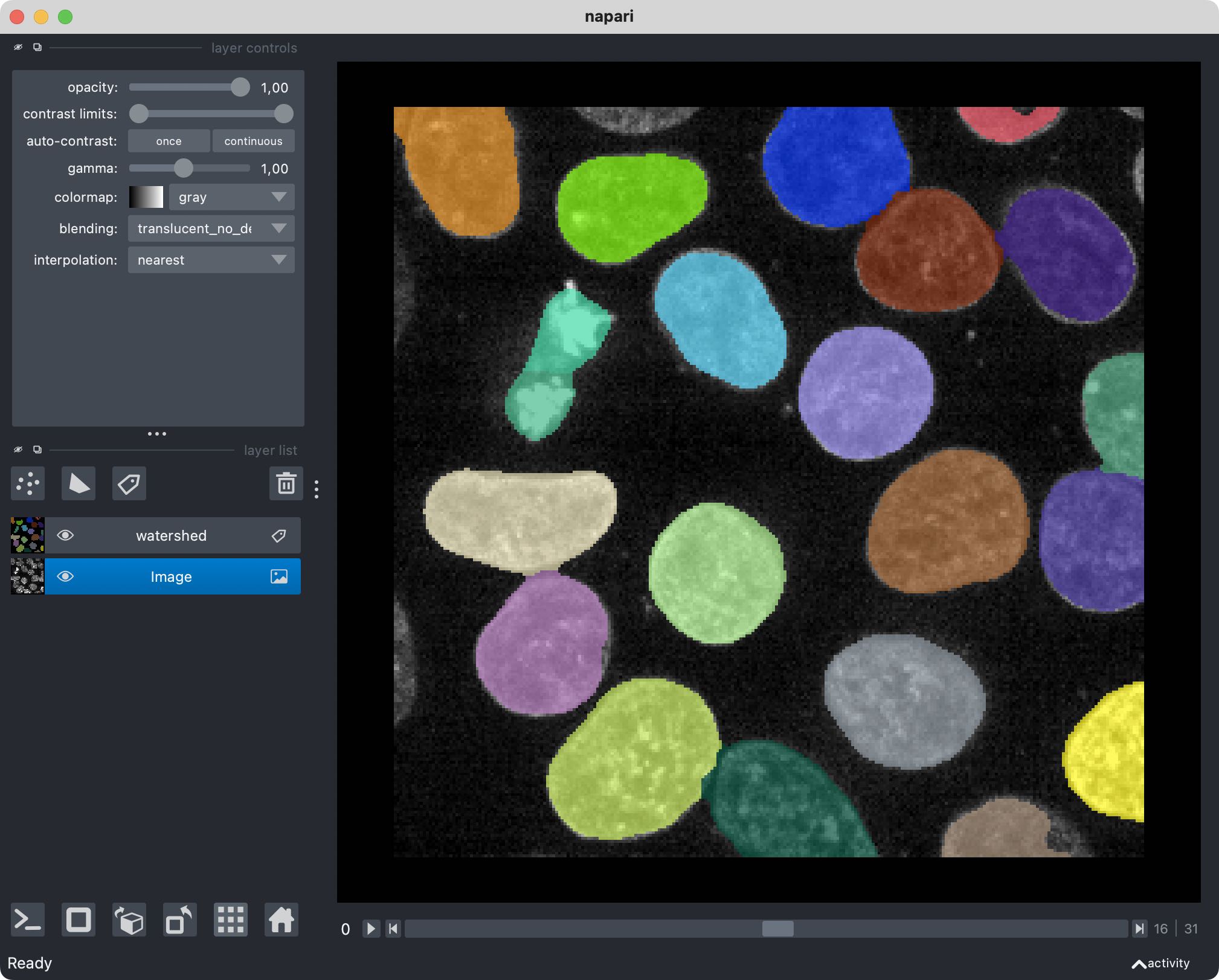Toggle 2D/3D view mode button
Screen dimensions: 1219x980
pos(79,920)
